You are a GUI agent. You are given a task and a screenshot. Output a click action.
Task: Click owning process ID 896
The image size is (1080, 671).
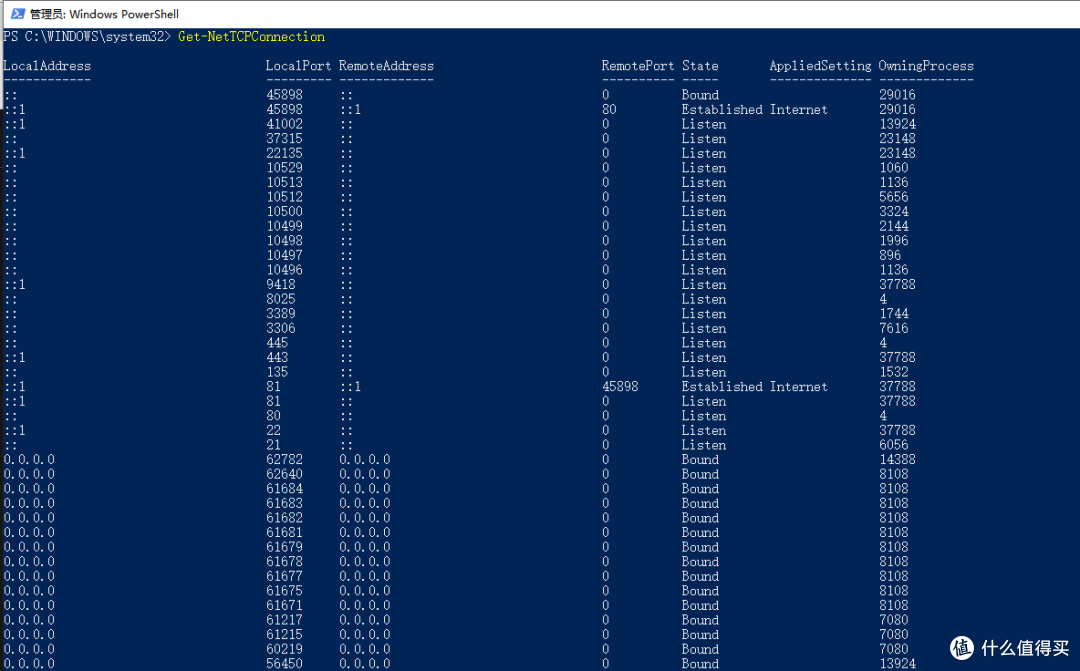tap(890, 255)
